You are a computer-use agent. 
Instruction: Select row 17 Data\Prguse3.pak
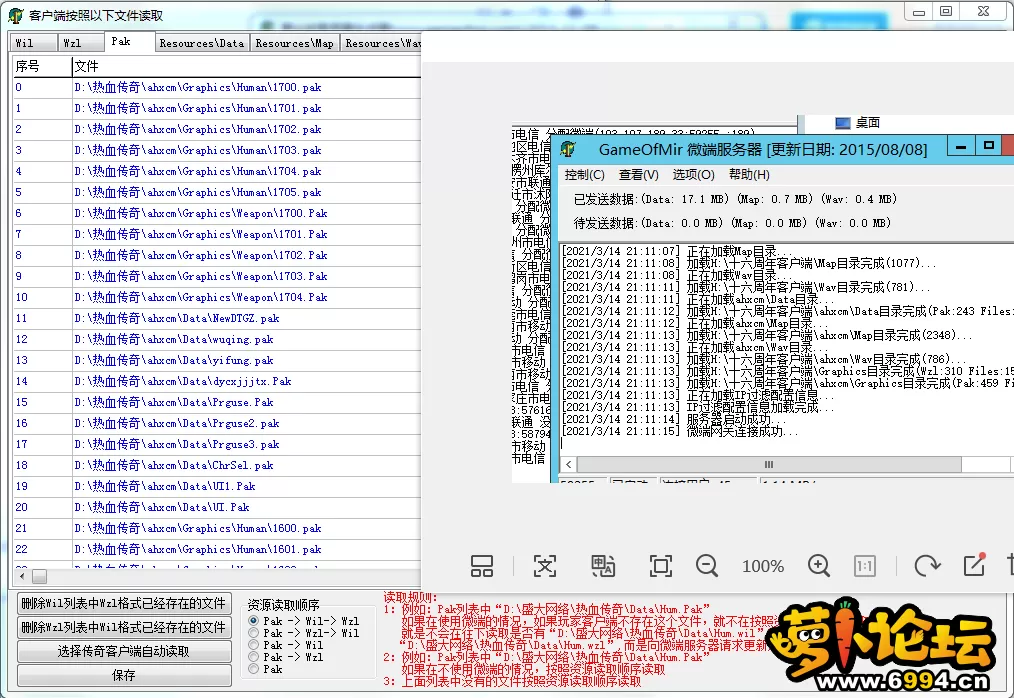pos(217,444)
